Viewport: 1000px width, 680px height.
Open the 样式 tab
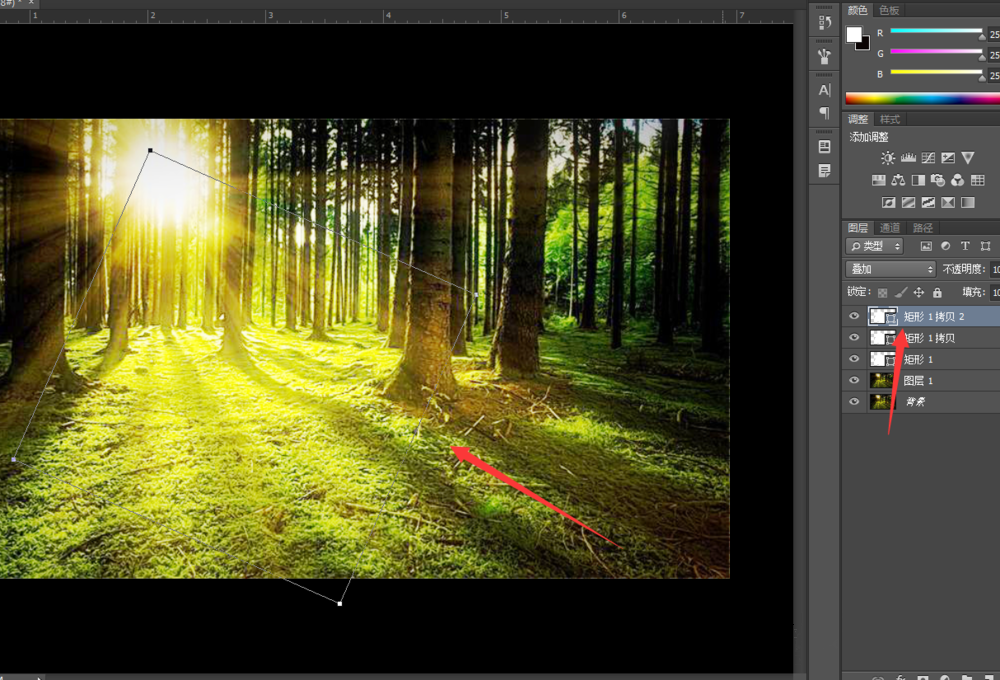pyautogui.click(x=889, y=119)
